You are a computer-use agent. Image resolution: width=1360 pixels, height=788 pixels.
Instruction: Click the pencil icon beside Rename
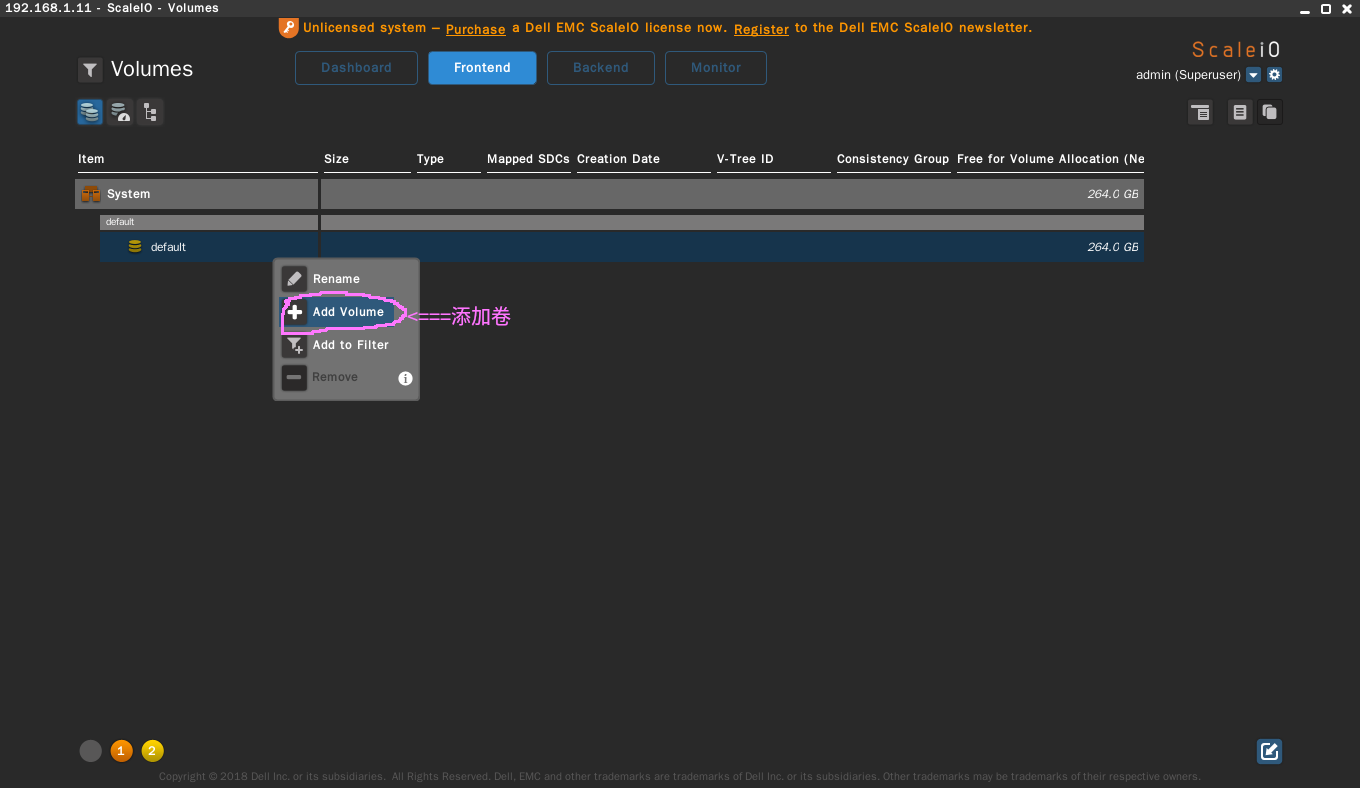[x=294, y=279]
